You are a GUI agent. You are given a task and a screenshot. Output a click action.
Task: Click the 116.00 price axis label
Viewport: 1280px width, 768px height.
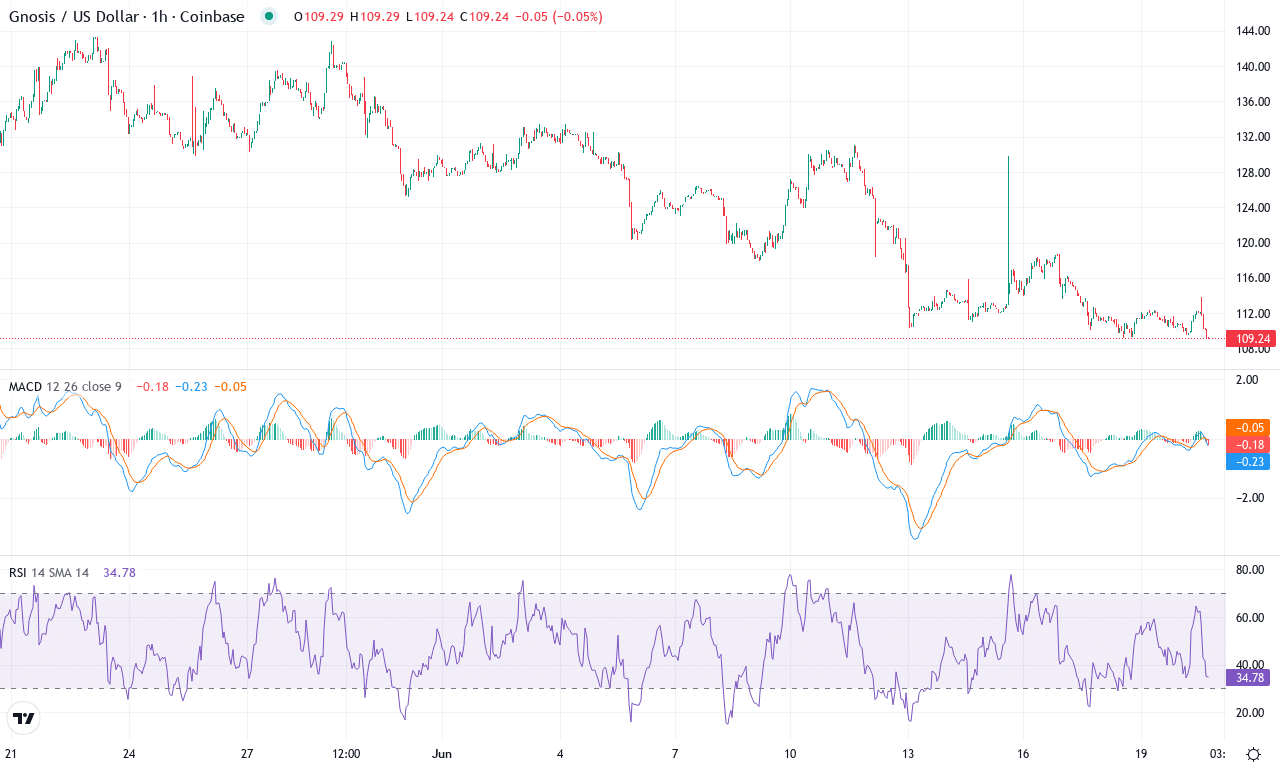pos(1253,278)
